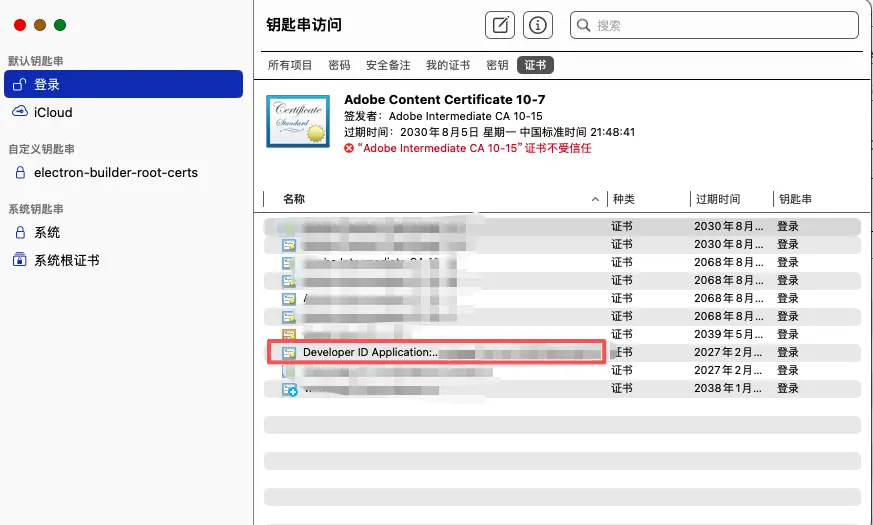Minimize the window using the yellow button
The height and width of the screenshot is (525, 873).
(x=40, y=24)
